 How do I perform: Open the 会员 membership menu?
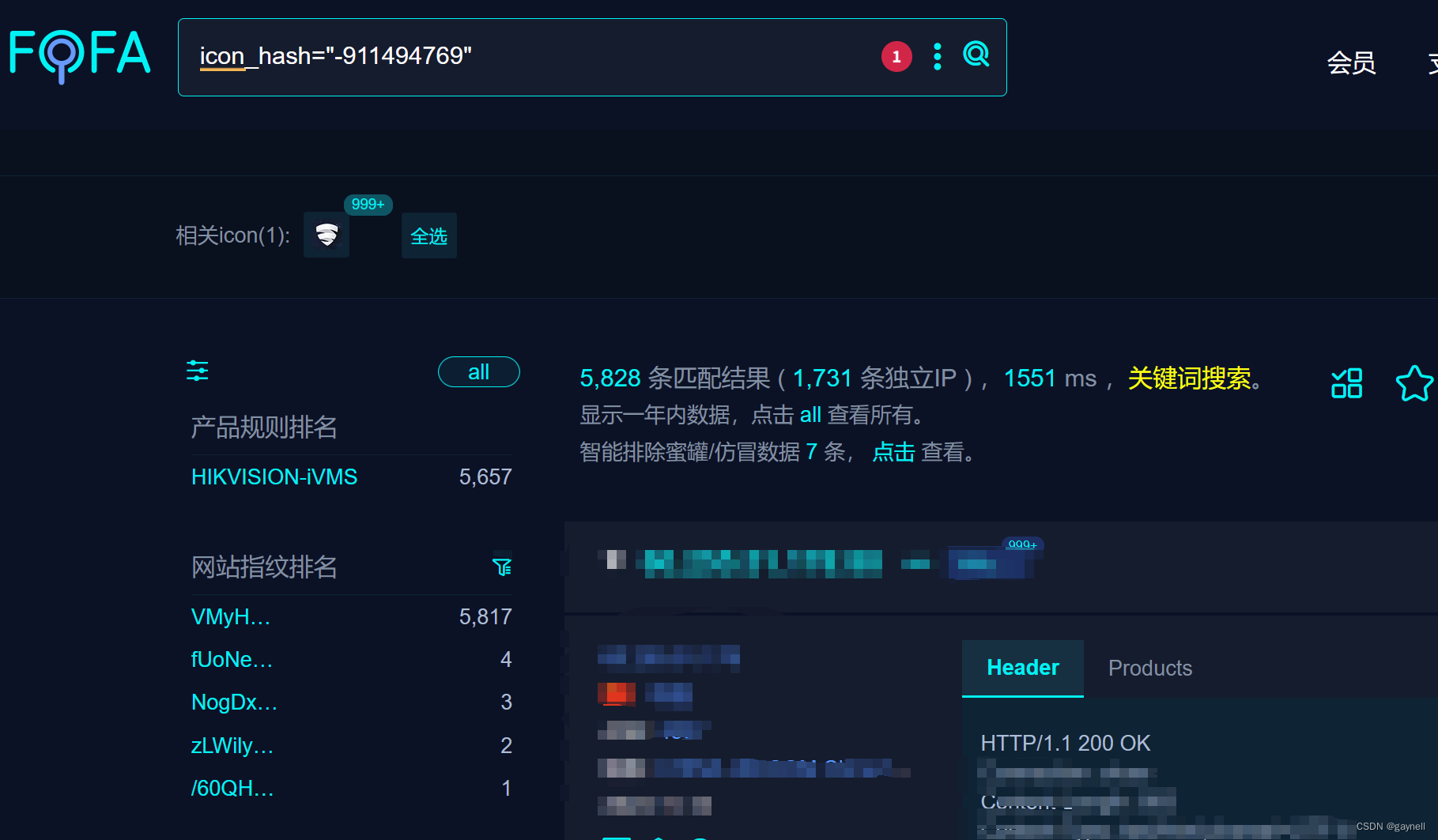1351,62
